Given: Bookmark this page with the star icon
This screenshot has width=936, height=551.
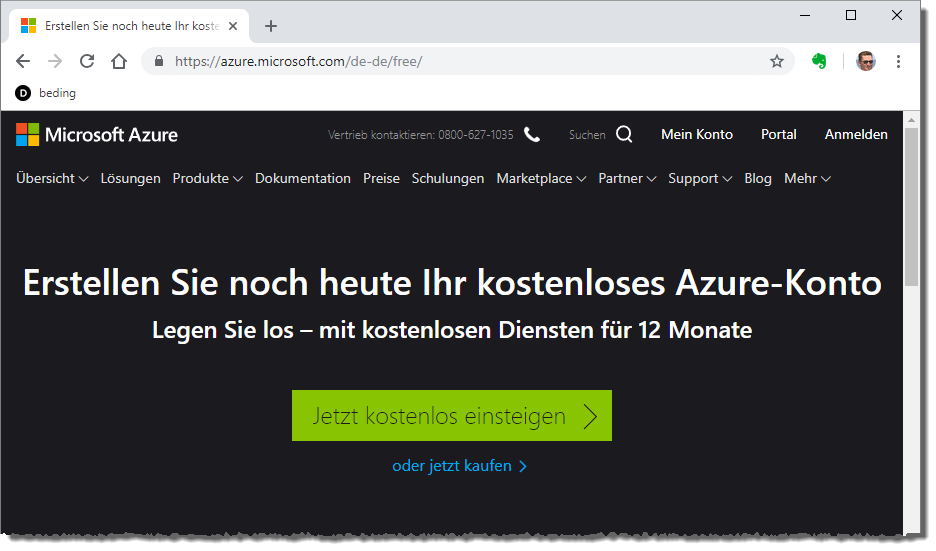Looking at the screenshot, I should click(777, 61).
